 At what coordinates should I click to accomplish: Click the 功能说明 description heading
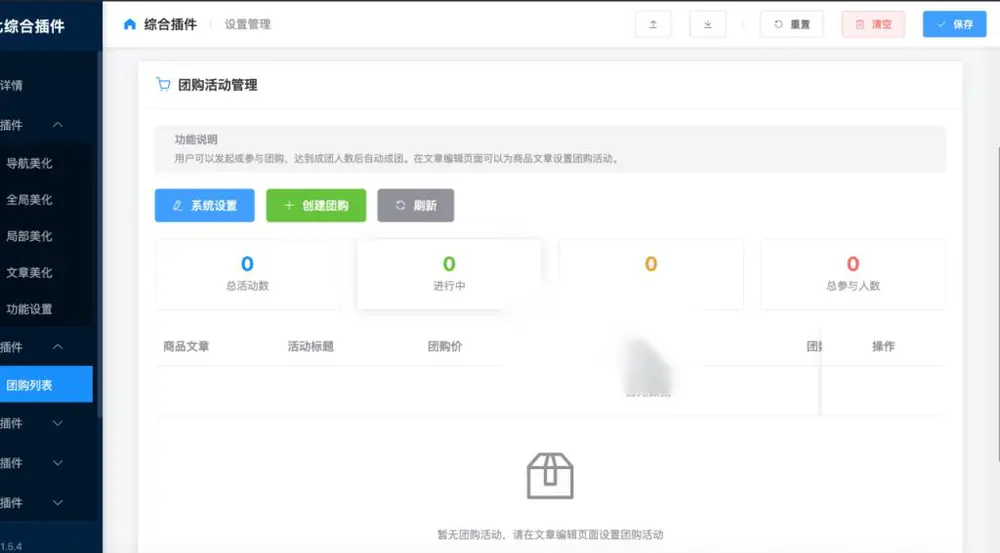(196, 139)
